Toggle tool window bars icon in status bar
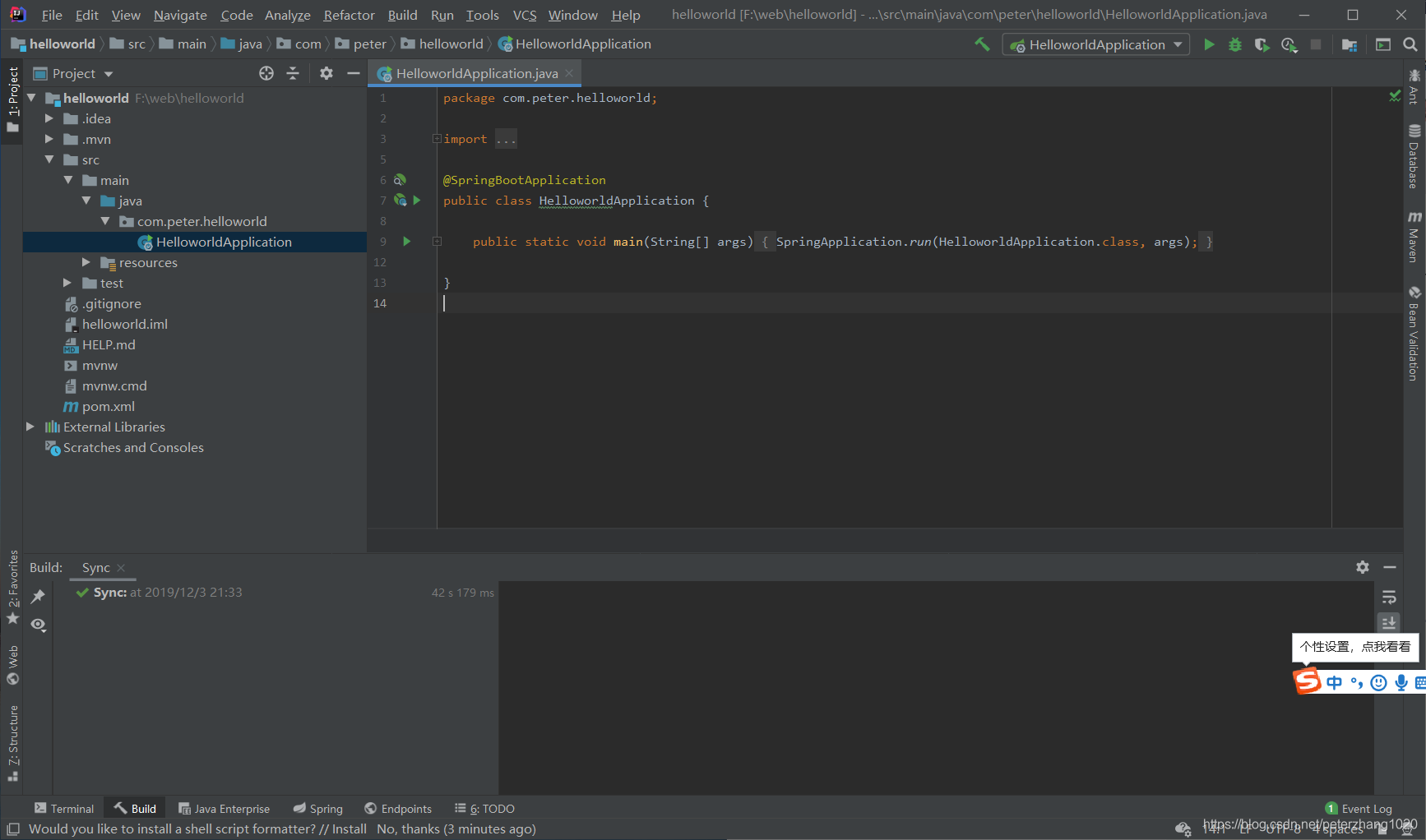The height and width of the screenshot is (840, 1426). click(13, 828)
